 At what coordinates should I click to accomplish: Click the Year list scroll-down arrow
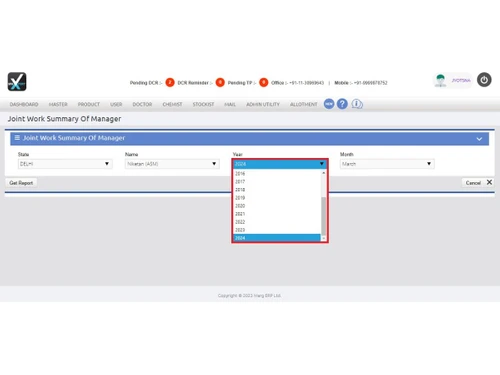click(323, 238)
